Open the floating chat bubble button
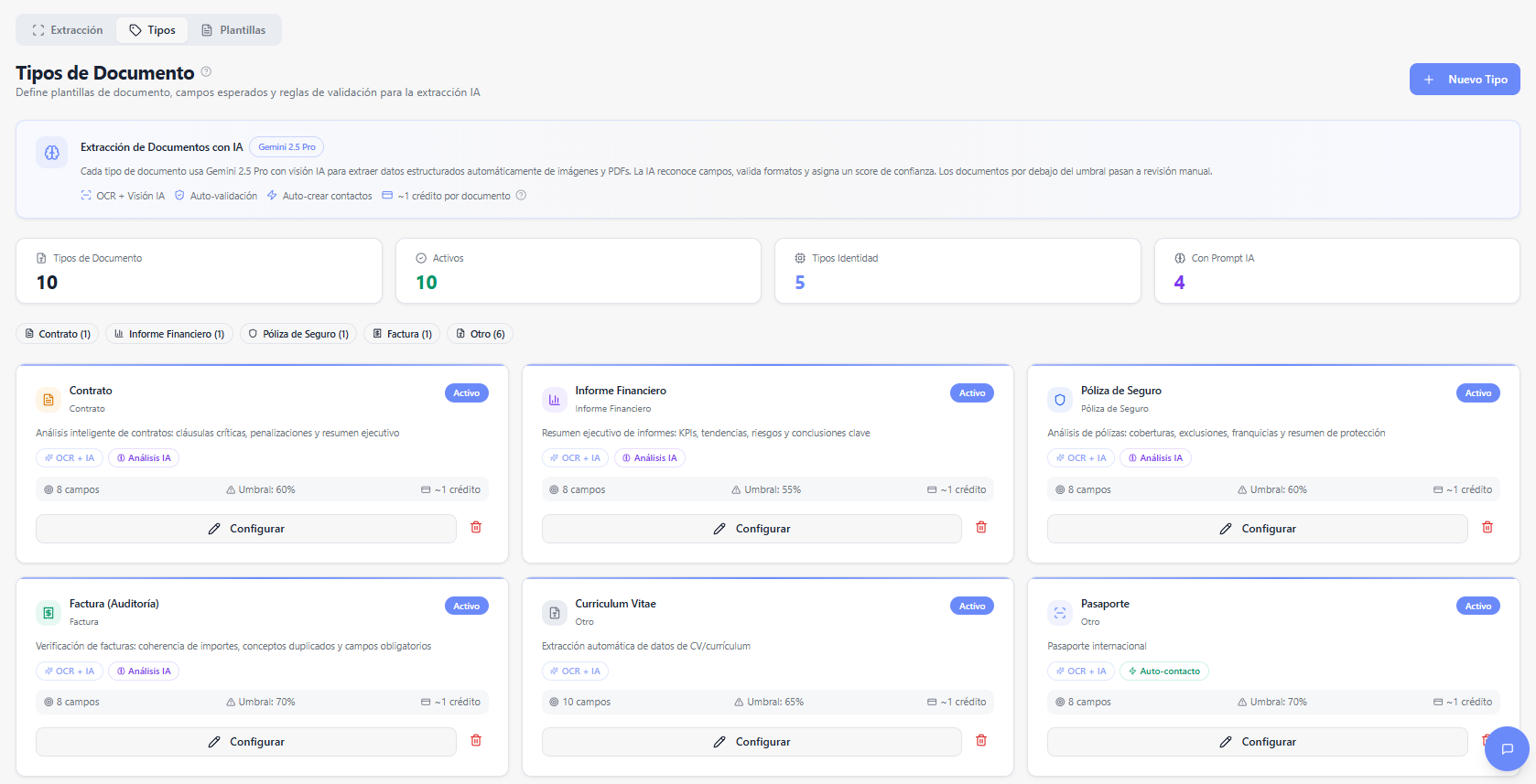Image resolution: width=1536 pixels, height=784 pixels. tap(1507, 748)
